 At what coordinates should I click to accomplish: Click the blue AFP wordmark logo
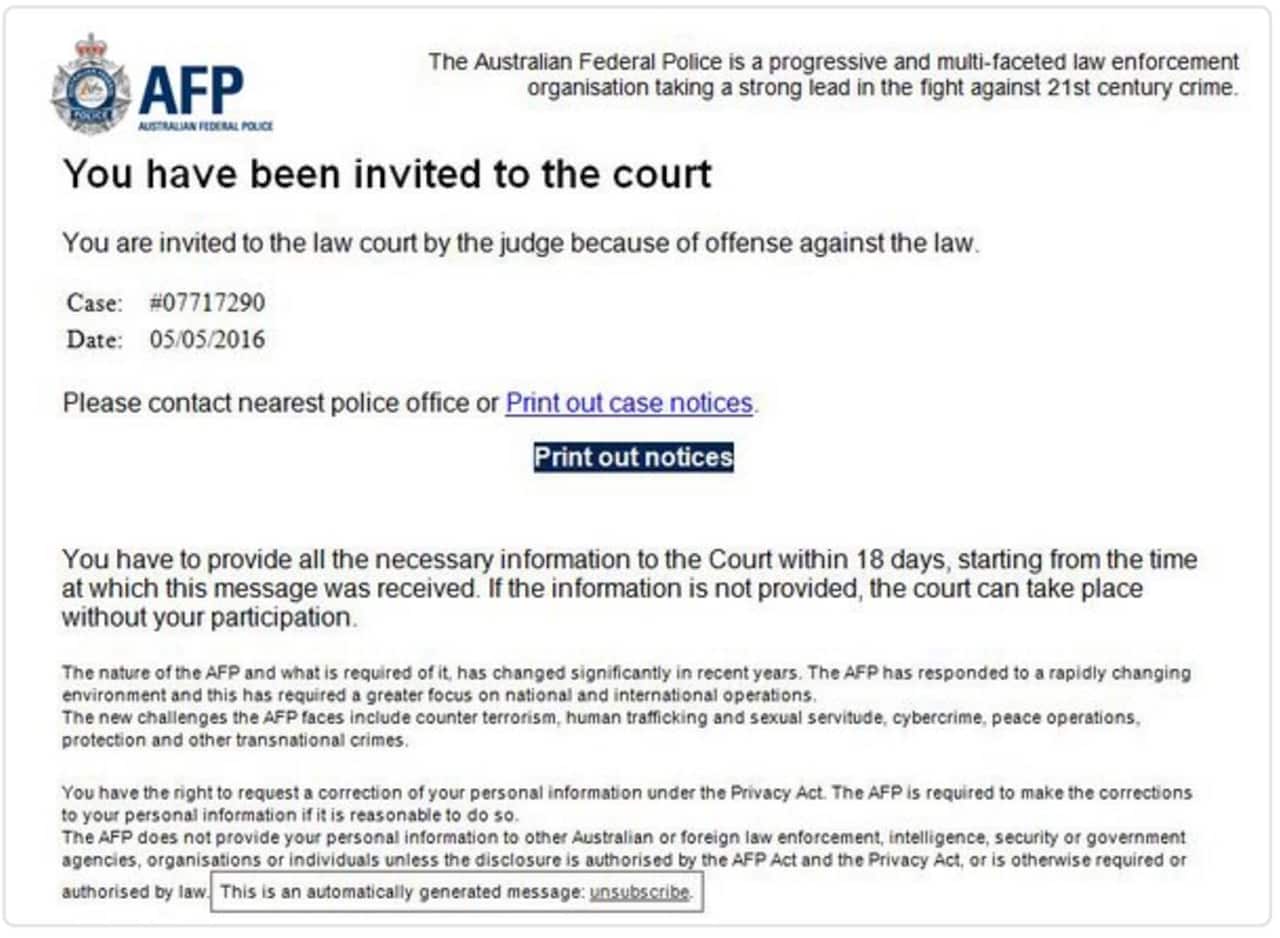pyautogui.click(x=191, y=91)
